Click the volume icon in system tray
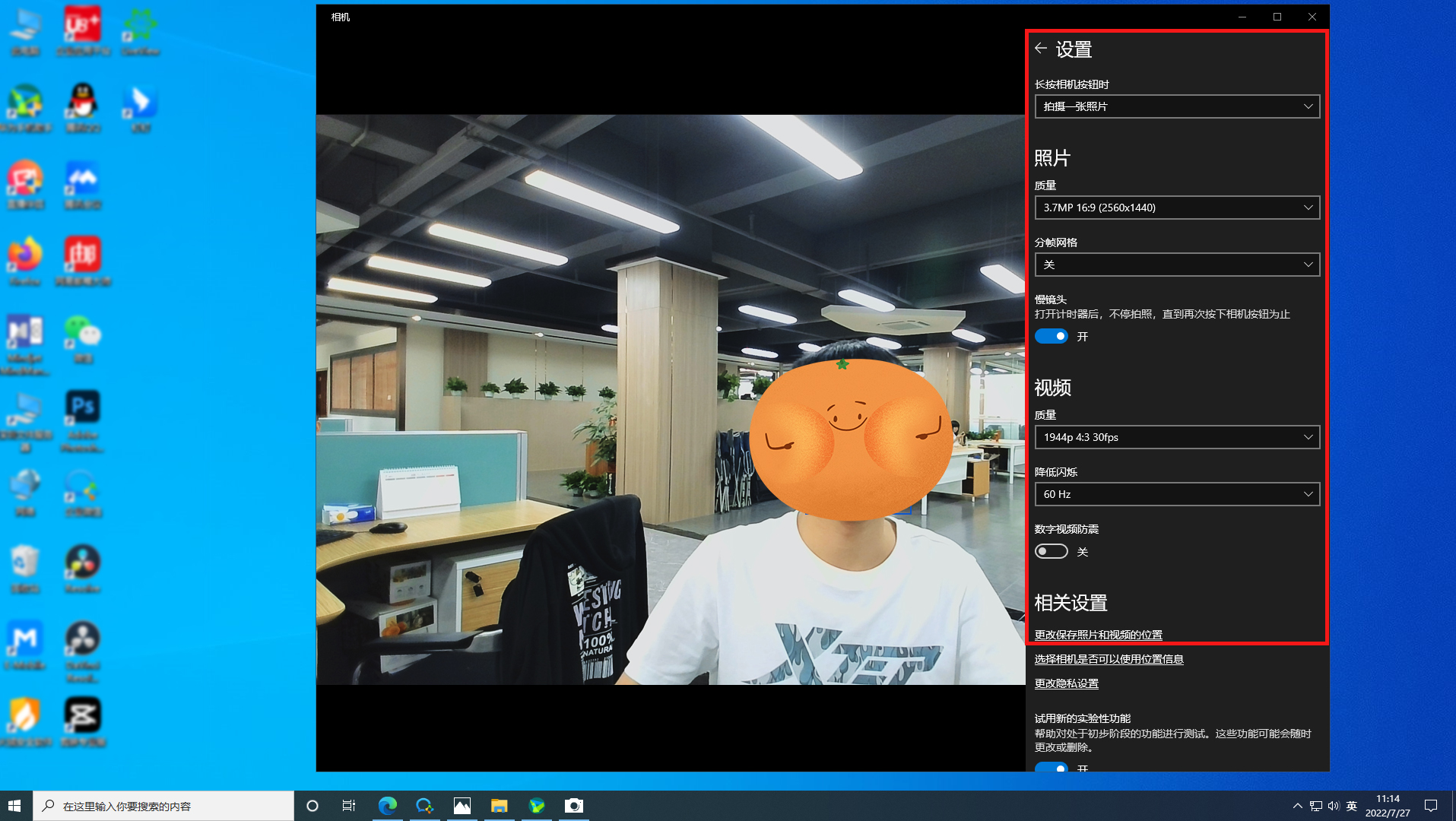 click(x=1333, y=806)
